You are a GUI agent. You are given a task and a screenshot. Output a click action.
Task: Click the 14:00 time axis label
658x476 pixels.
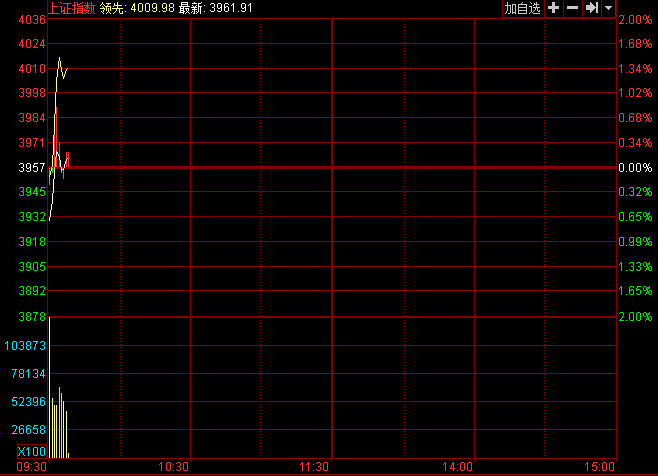pos(459,467)
